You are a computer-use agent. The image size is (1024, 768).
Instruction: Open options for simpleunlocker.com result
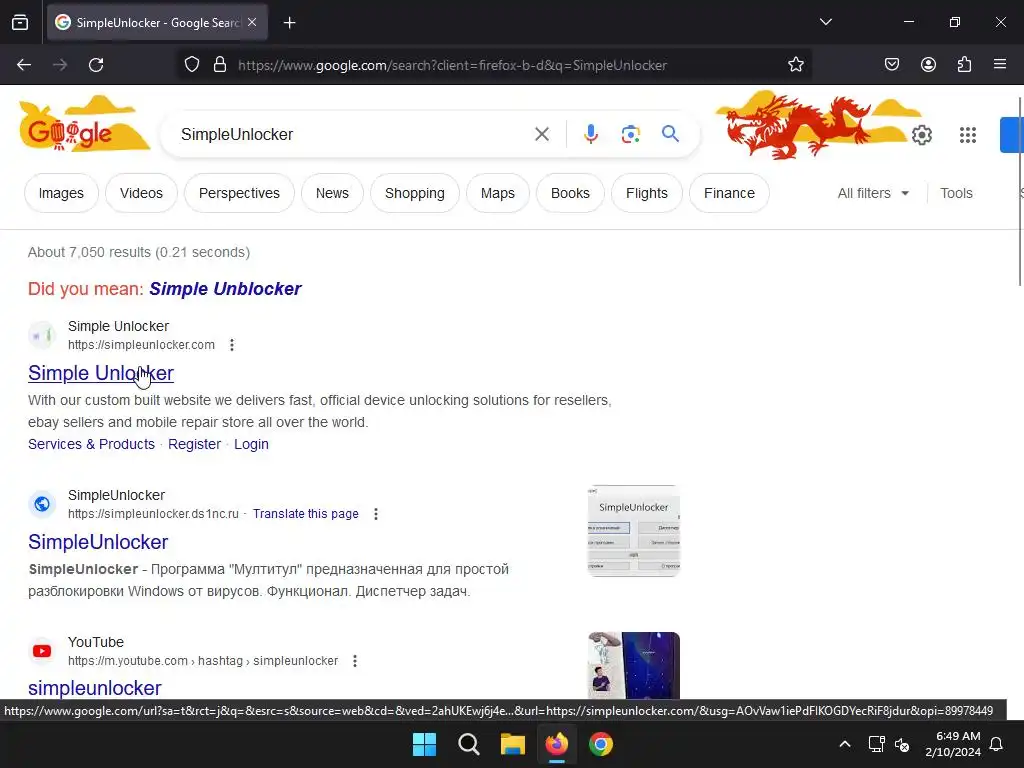tap(232, 345)
